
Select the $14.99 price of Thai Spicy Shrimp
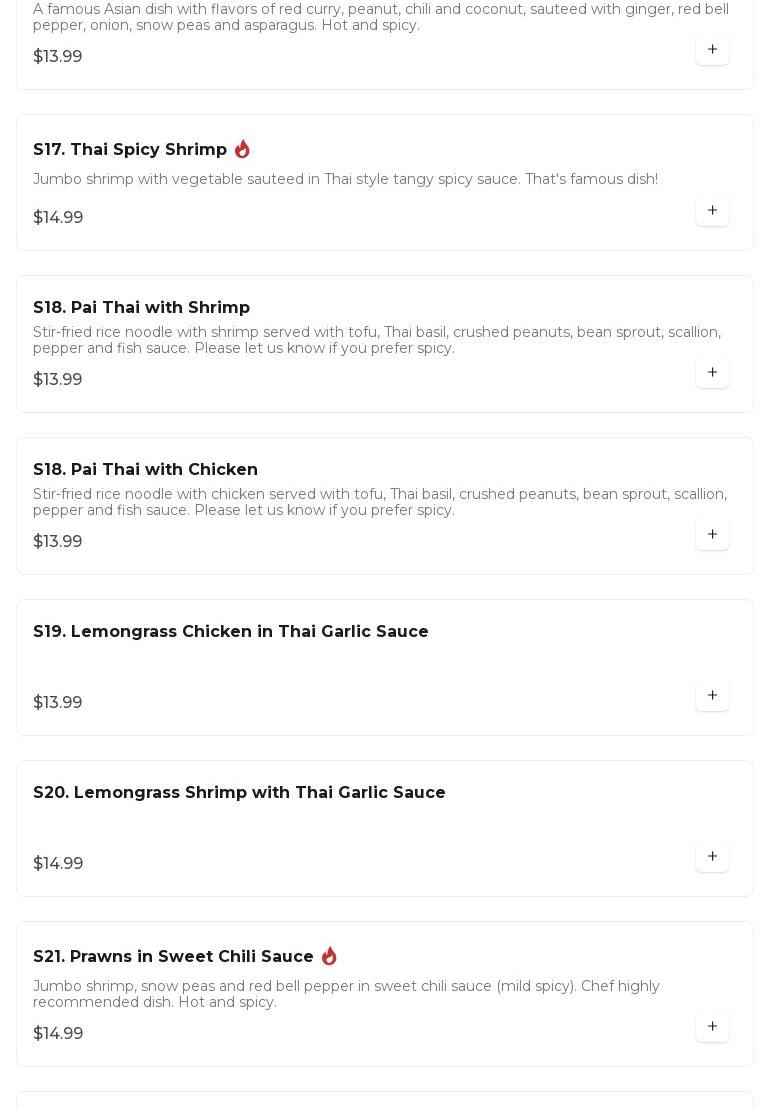58,217
